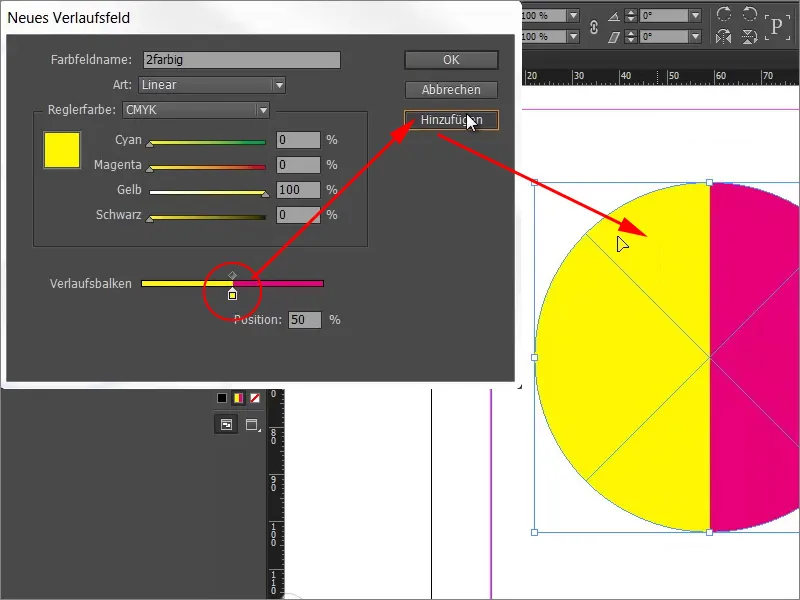Open the Reglerfarbe dropdown showing CMYK

(196, 109)
